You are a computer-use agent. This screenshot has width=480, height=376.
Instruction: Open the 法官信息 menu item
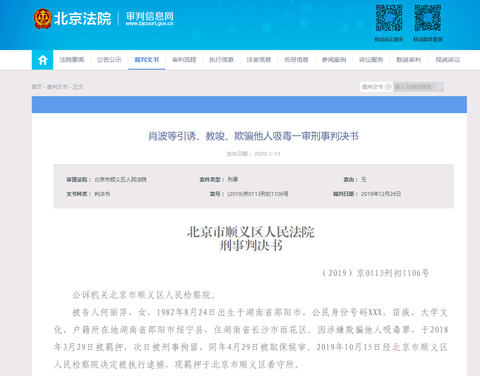(259, 60)
